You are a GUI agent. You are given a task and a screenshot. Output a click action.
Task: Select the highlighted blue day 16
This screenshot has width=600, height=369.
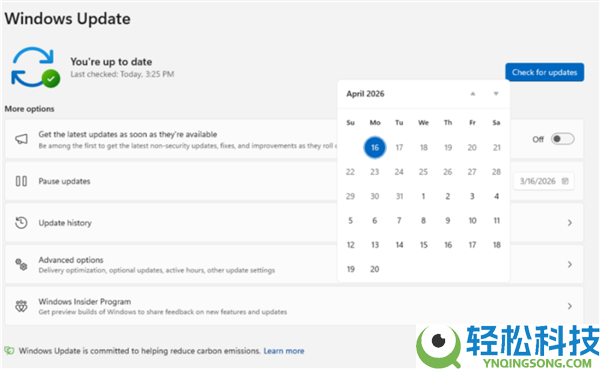375,147
